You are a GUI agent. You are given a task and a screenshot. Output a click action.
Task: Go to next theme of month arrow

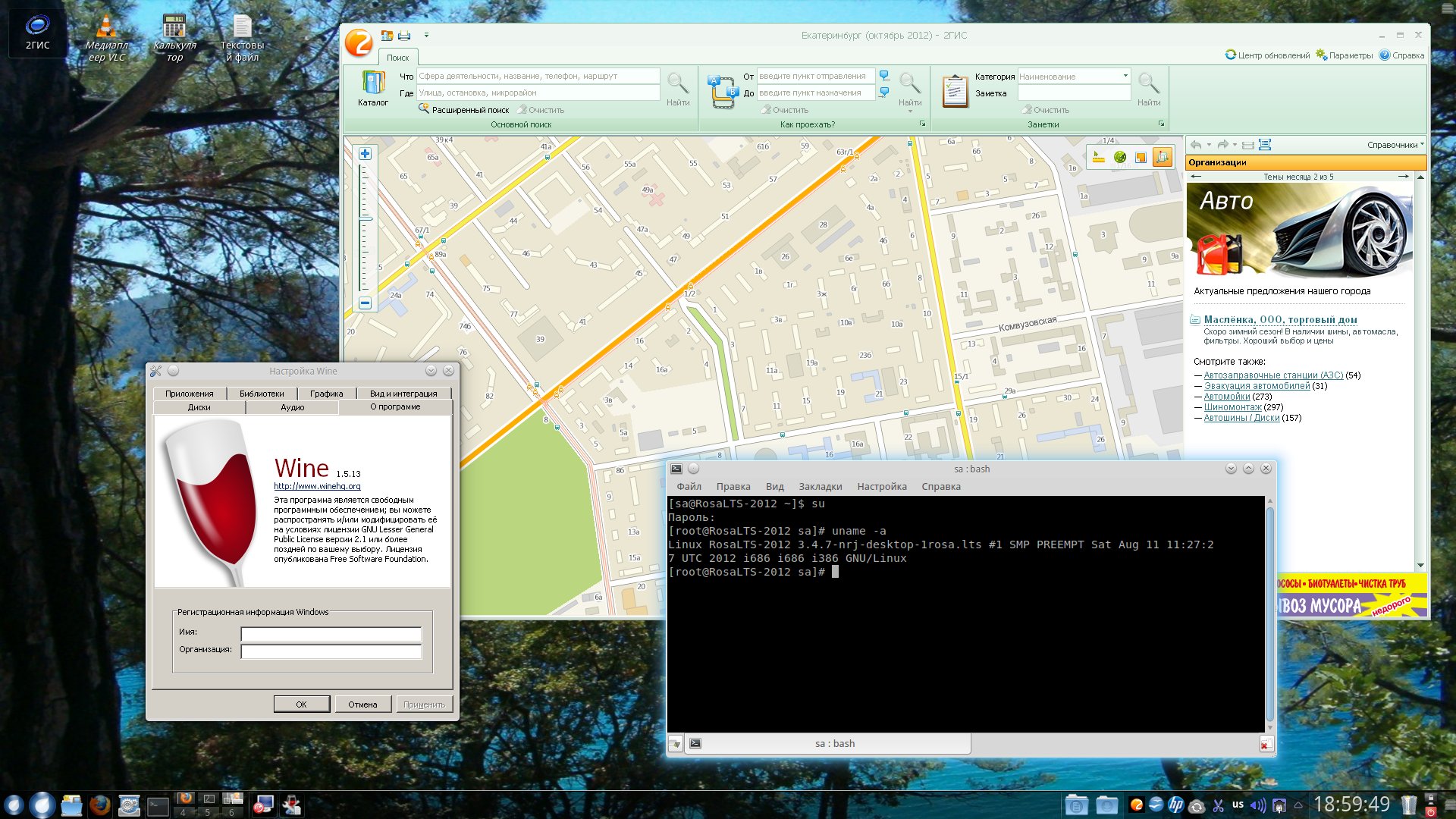point(1403,177)
